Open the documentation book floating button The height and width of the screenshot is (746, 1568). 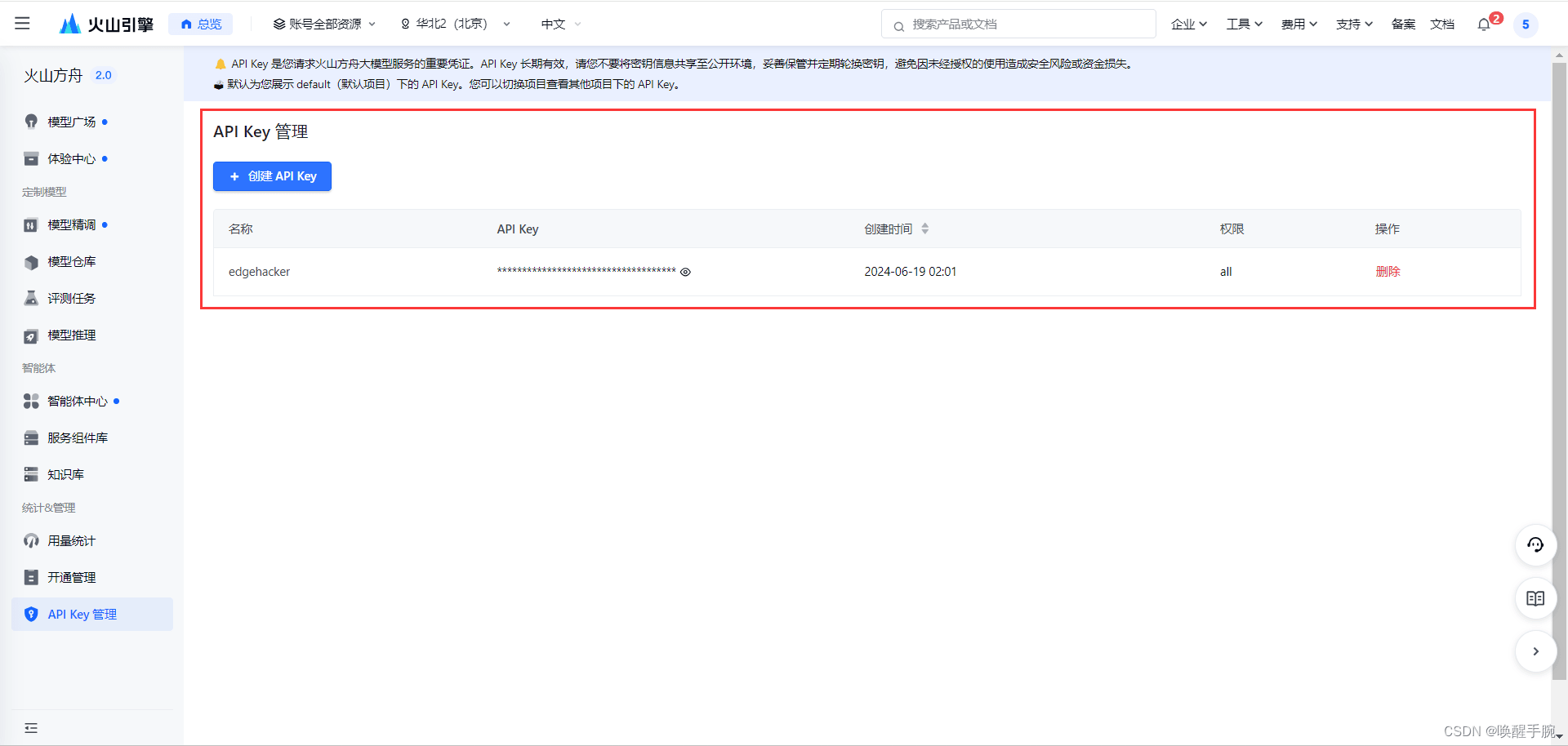(x=1535, y=598)
